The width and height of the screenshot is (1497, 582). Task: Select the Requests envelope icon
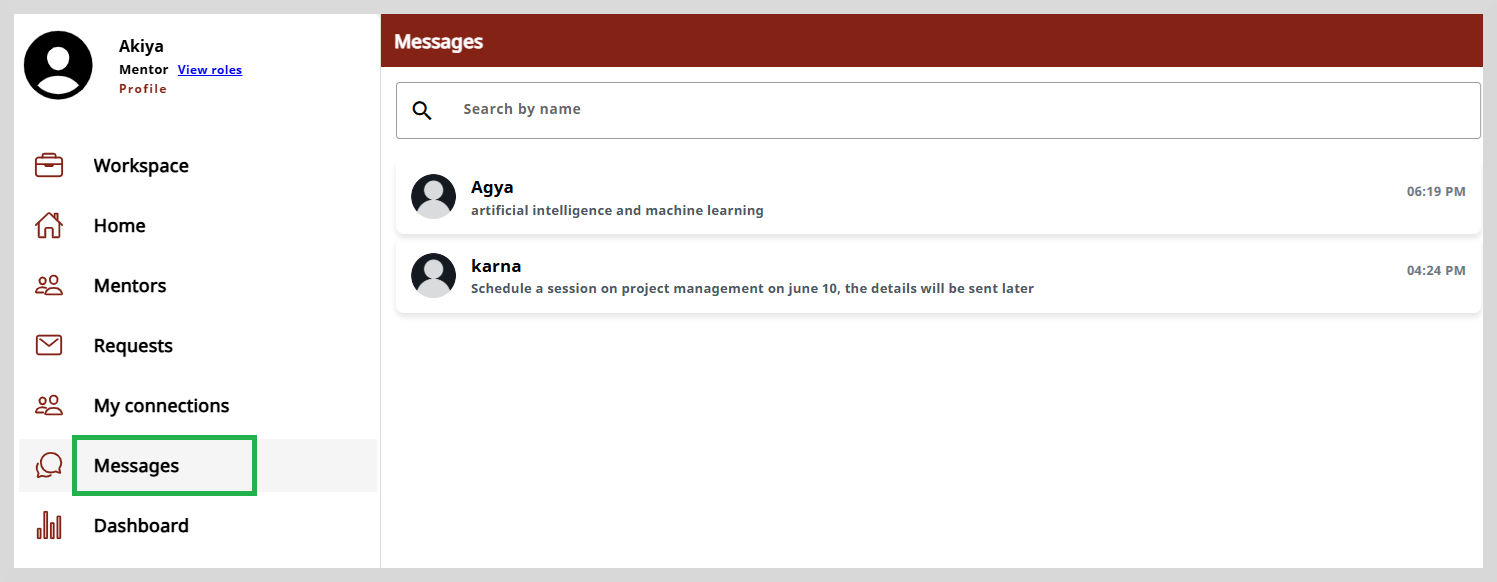tap(49, 345)
